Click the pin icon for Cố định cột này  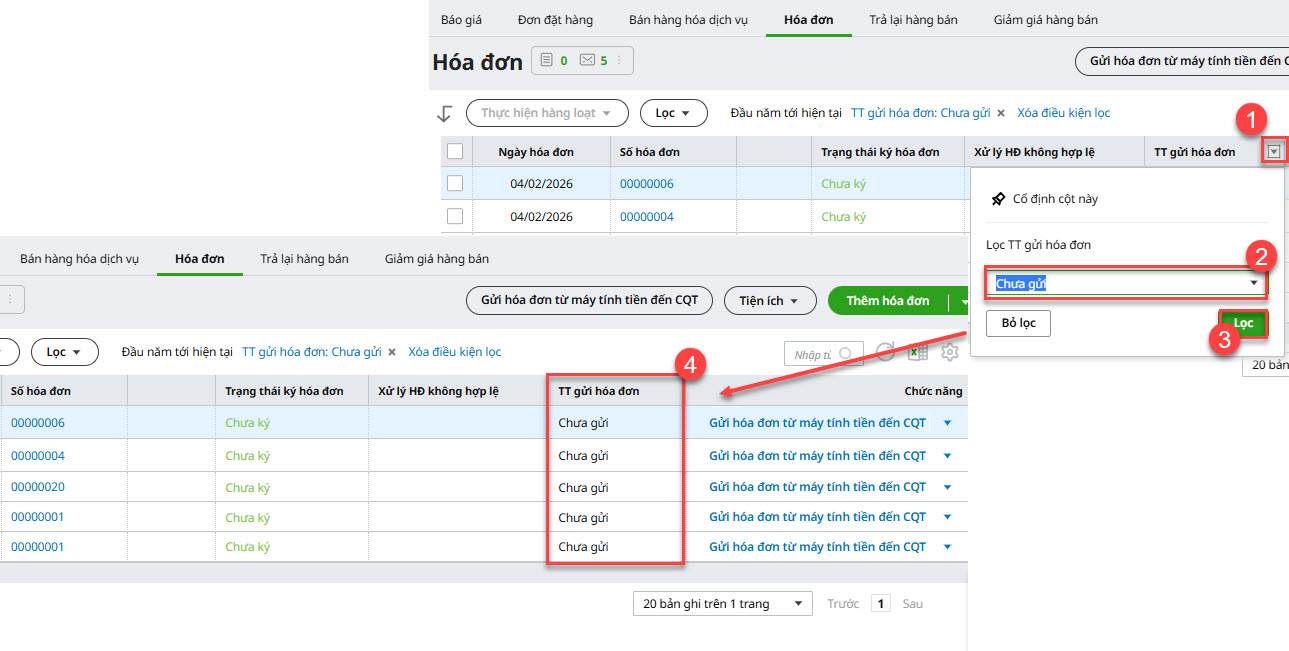tap(998, 199)
